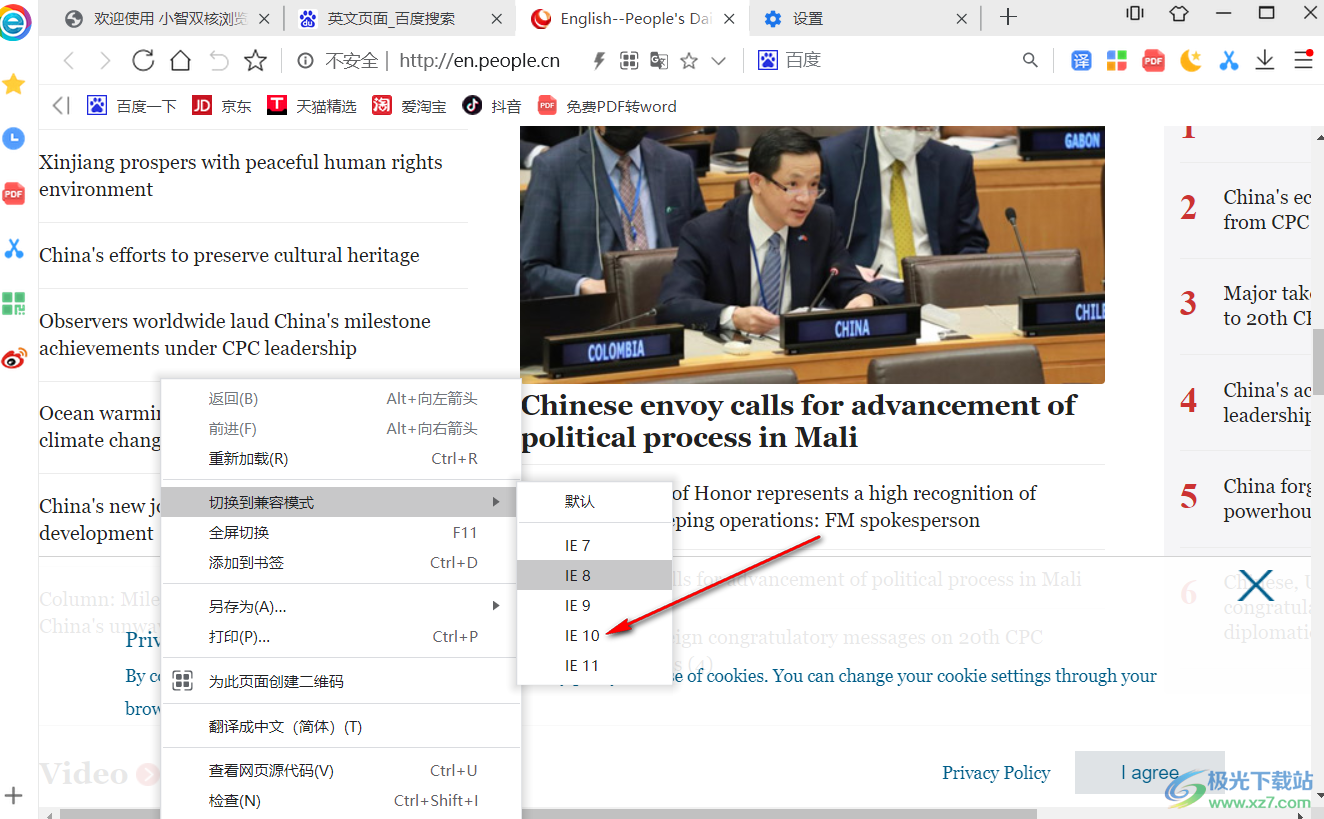1324x819 pixels.
Task: Collapse the bookmarks bar arrow
Action: [61, 105]
